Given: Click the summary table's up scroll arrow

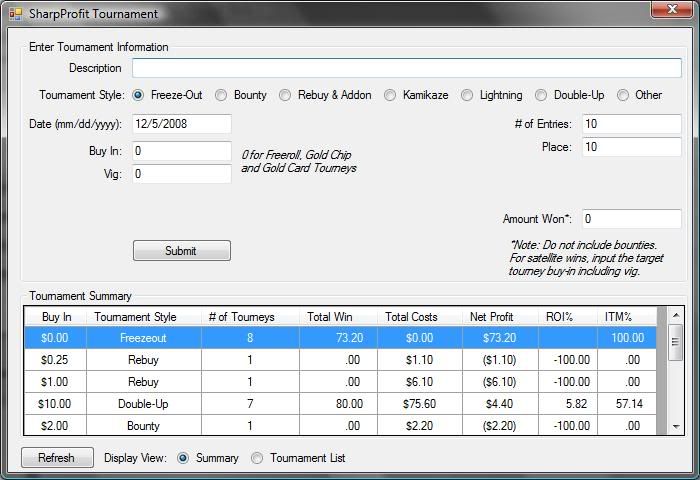Looking at the screenshot, I should (676, 315).
